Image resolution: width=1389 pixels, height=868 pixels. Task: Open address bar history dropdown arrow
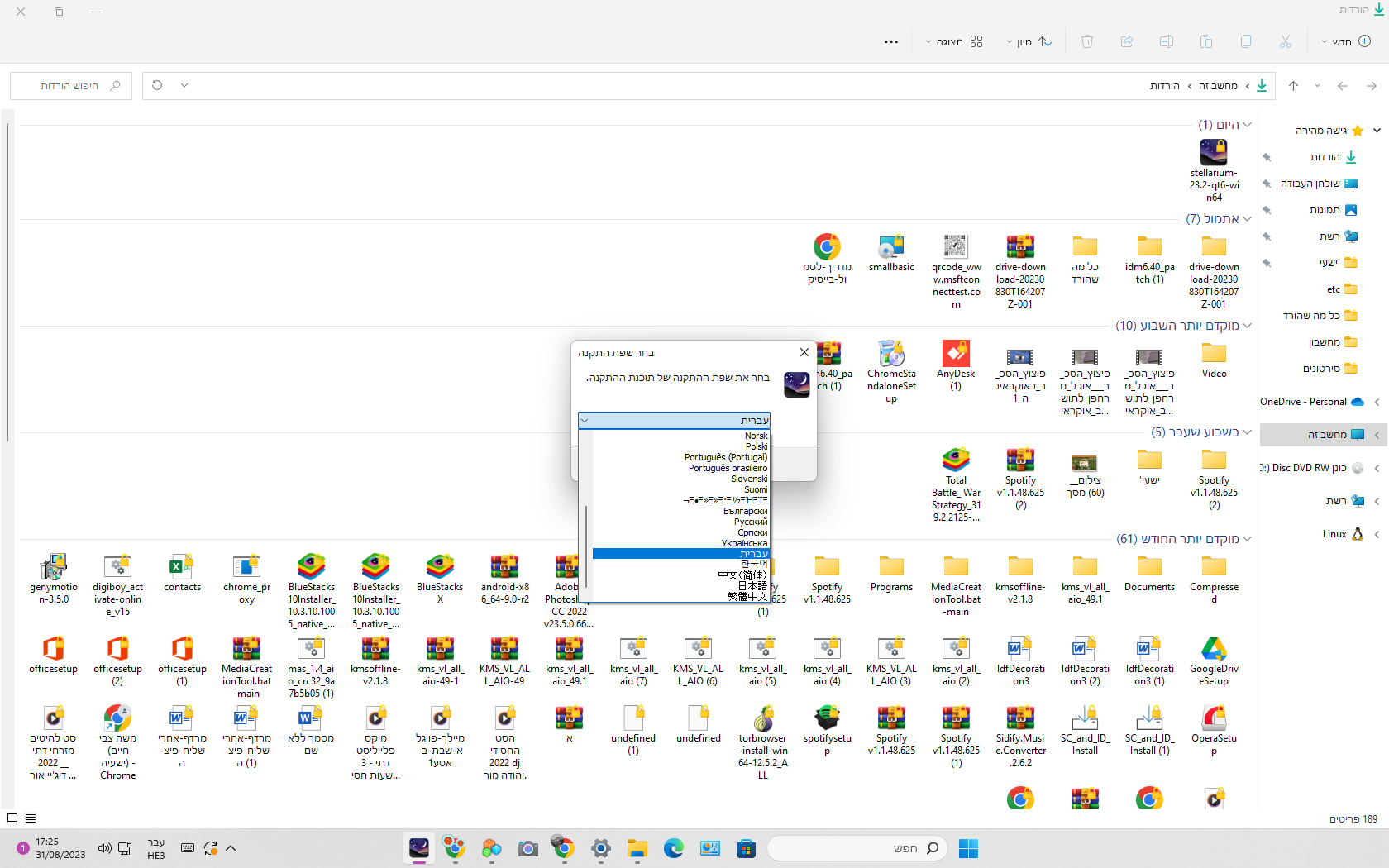(x=184, y=85)
